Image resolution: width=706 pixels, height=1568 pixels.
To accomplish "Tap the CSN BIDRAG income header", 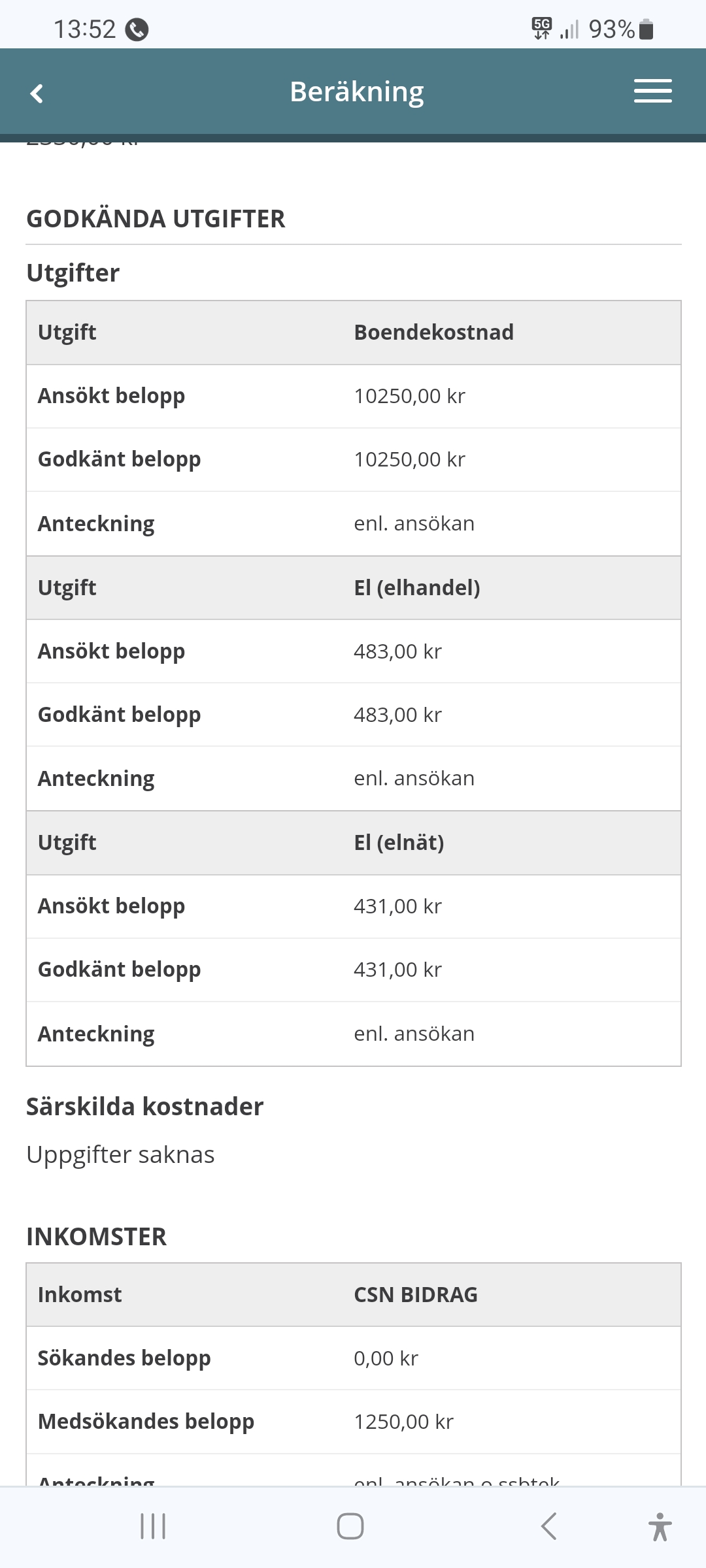I will pos(416,1295).
